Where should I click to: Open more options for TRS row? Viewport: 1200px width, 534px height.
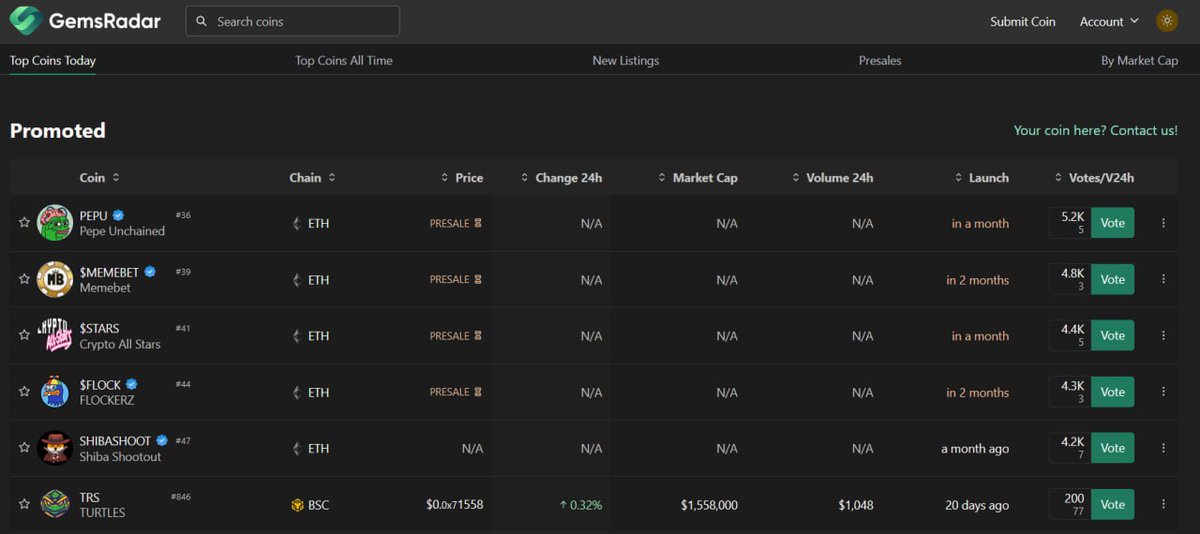(x=1163, y=505)
